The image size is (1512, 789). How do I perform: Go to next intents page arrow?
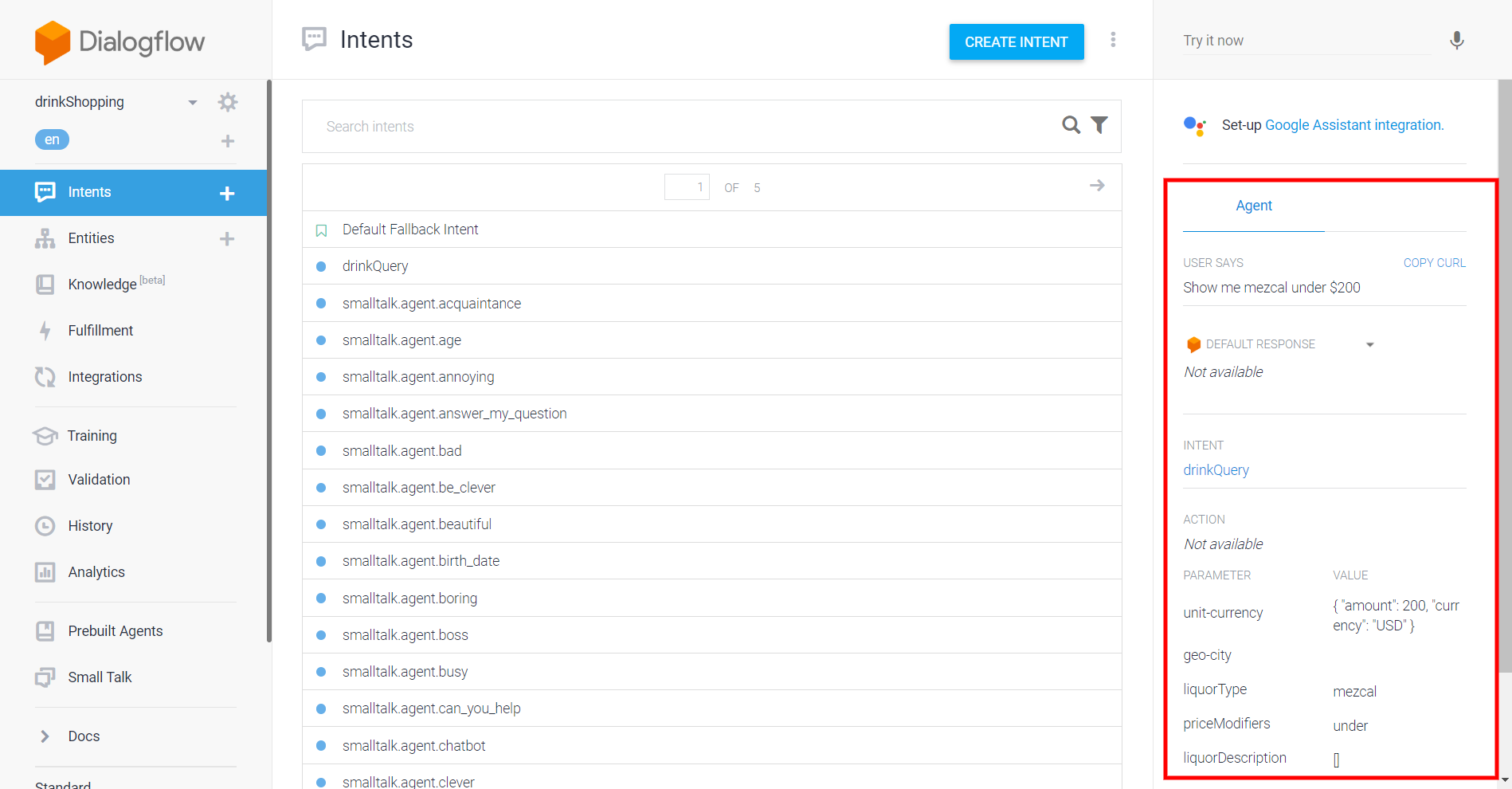[1097, 186]
